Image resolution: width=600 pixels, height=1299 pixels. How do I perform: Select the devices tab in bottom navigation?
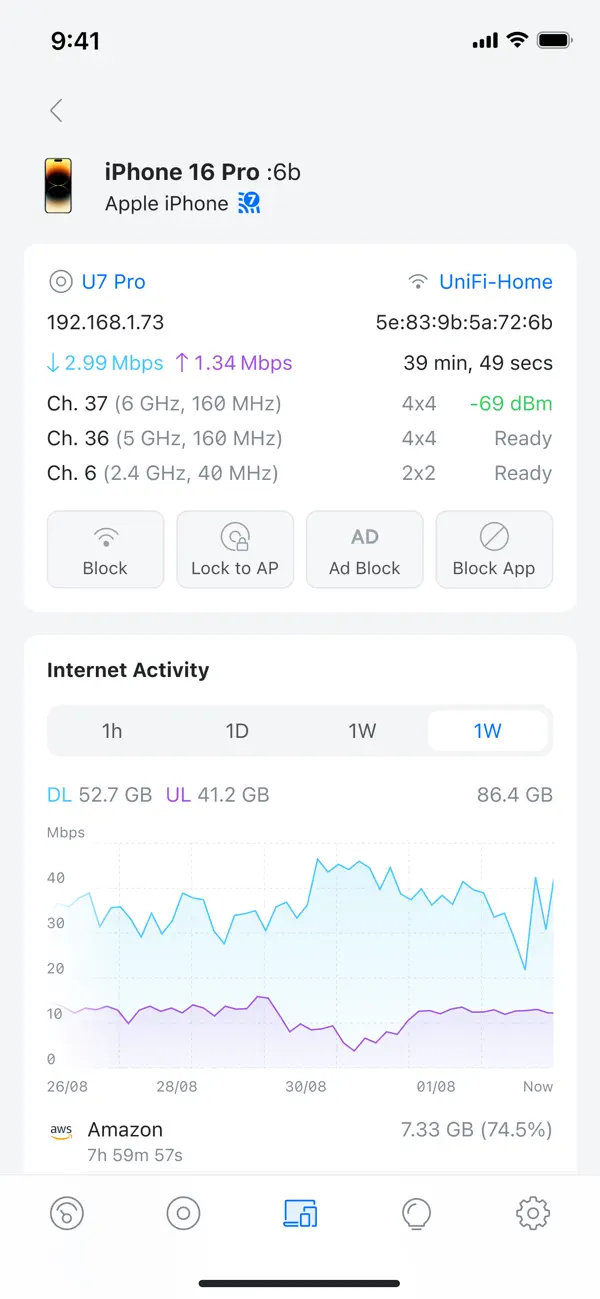[x=300, y=1213]
